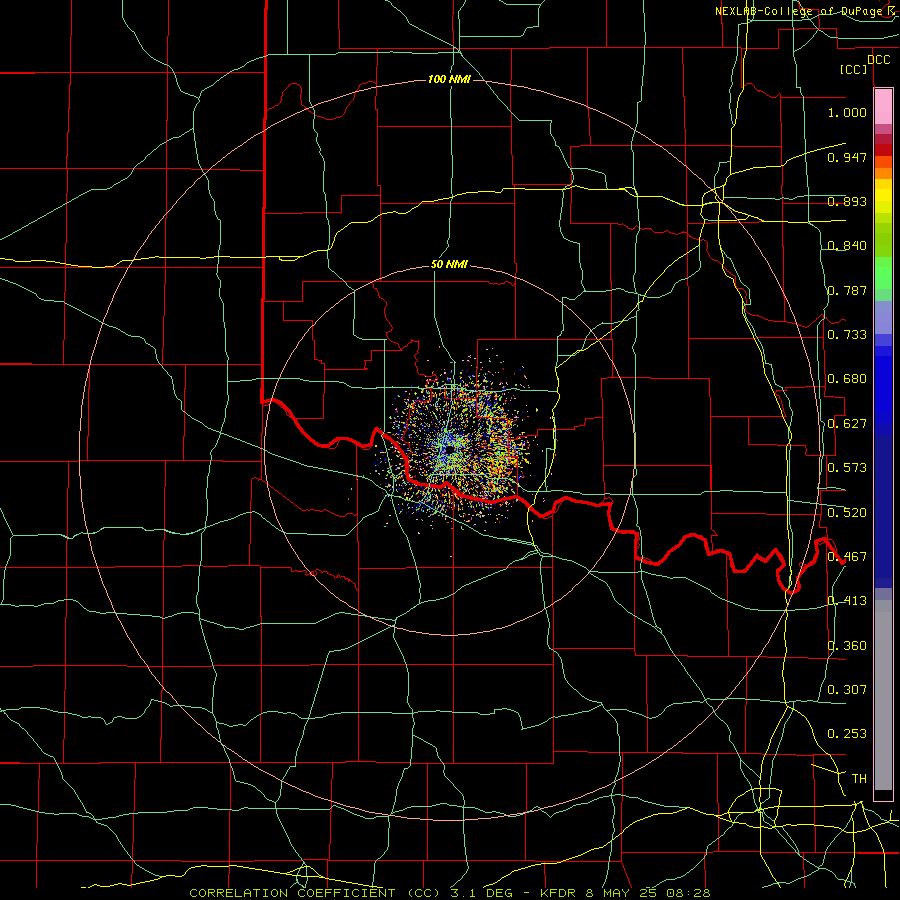Click the '0.467' scale value
The height and width of the screenshot is (900, 900).
(847, 557)
